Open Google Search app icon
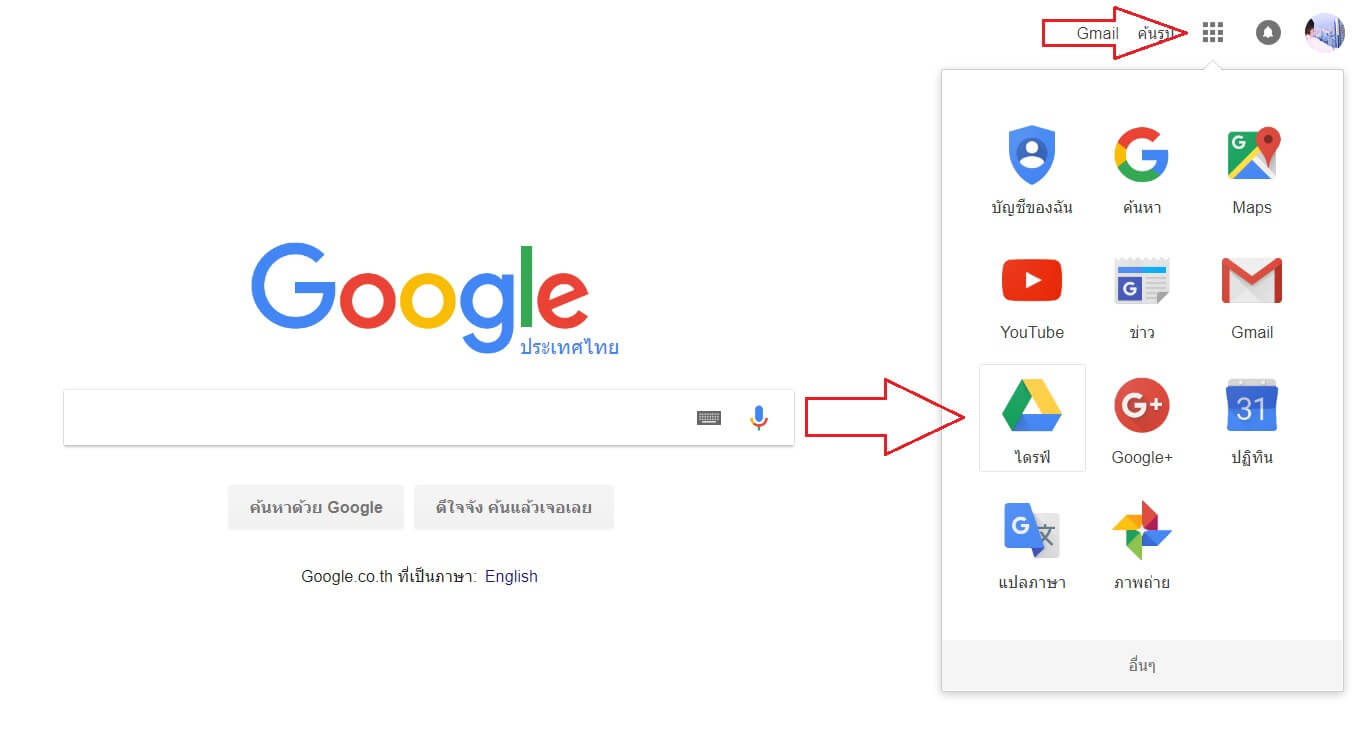The height and width of the screenshot is (732, 1356). [1142, 154]
